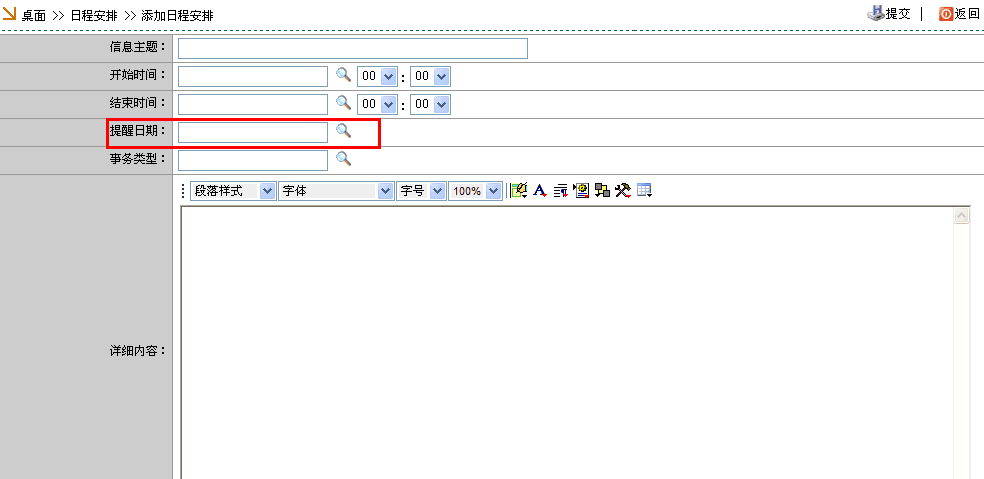Focus the 事务类型 input field
The height and width of the screenshot is (479, 984).
click(x=253, y=160)
